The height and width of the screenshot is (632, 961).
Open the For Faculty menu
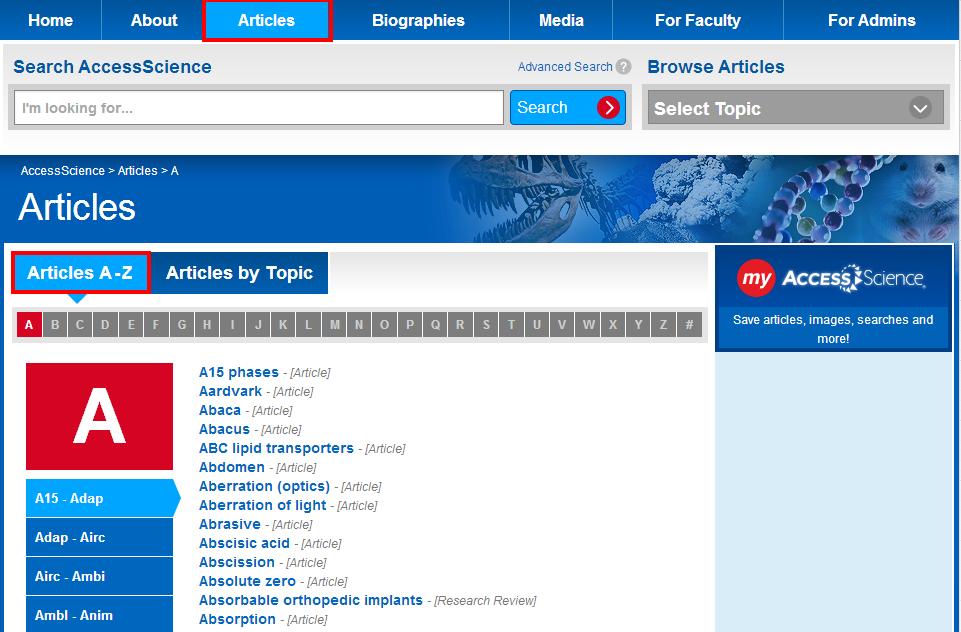click(x=697, y=20)
